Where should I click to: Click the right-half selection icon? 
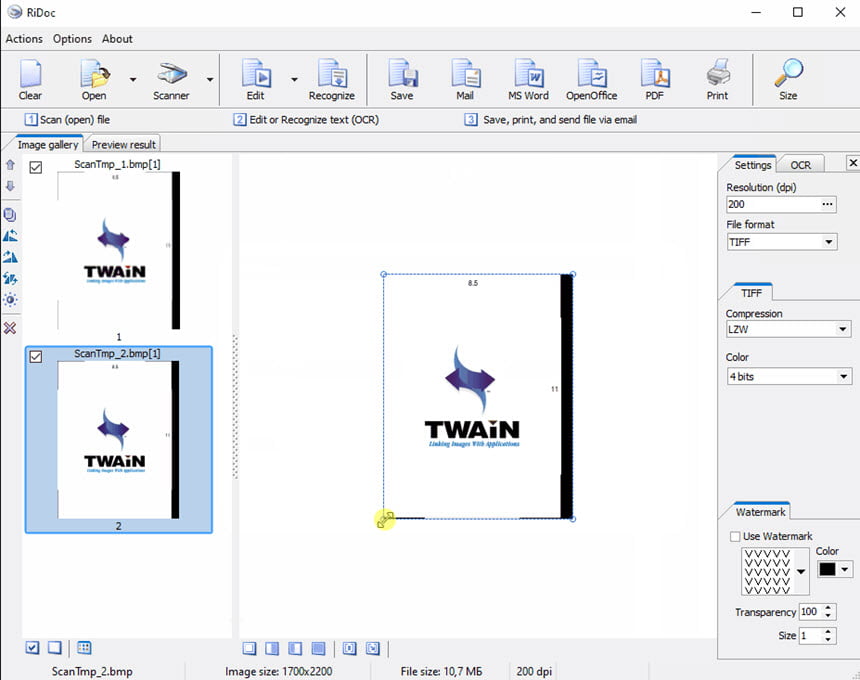(x=272, y=649)
